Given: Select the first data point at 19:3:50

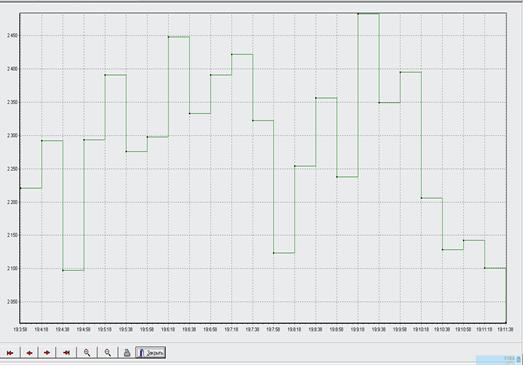Looking at the screenshot, I should click(20, 189).
